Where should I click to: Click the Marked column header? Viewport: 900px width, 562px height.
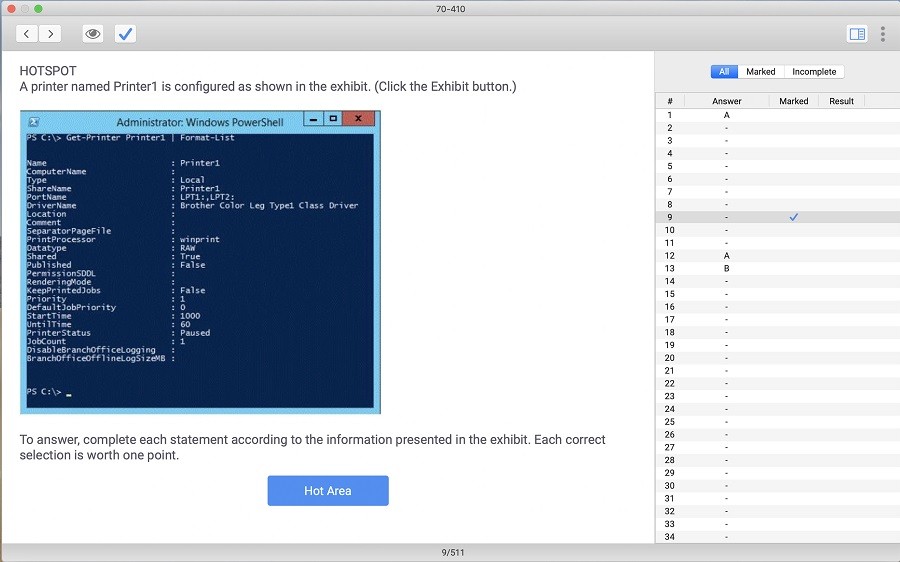point(793,101)
